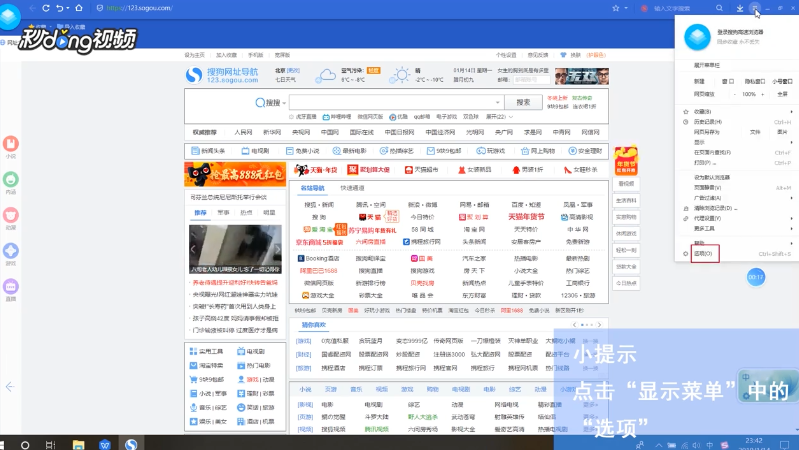This screenshot has height=450, width=799.
Task: Choose 展开菜单栏 in the menu
Action: (706, 65)
